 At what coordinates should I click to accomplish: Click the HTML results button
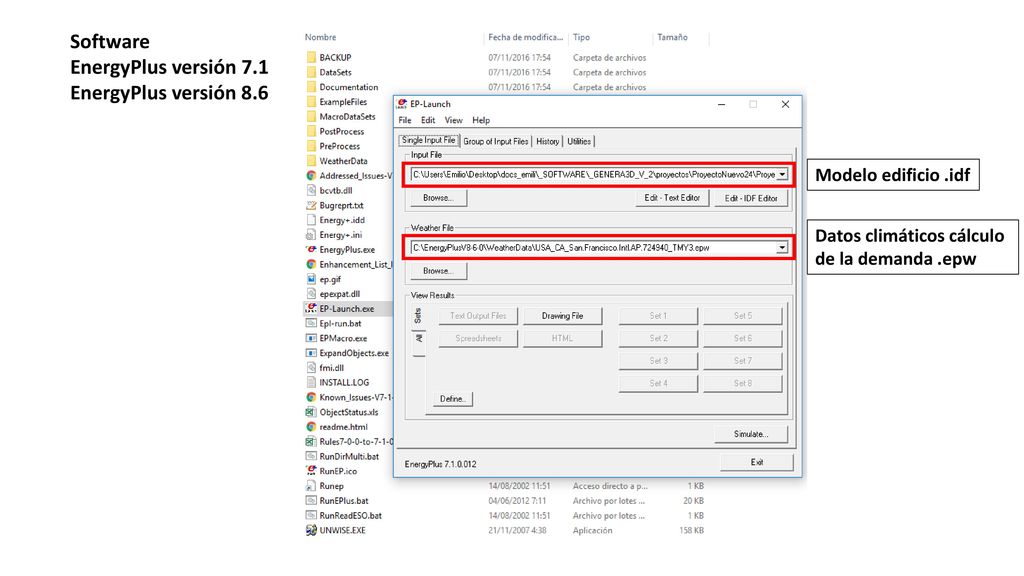pyautogui.click(x=562, y=338)
